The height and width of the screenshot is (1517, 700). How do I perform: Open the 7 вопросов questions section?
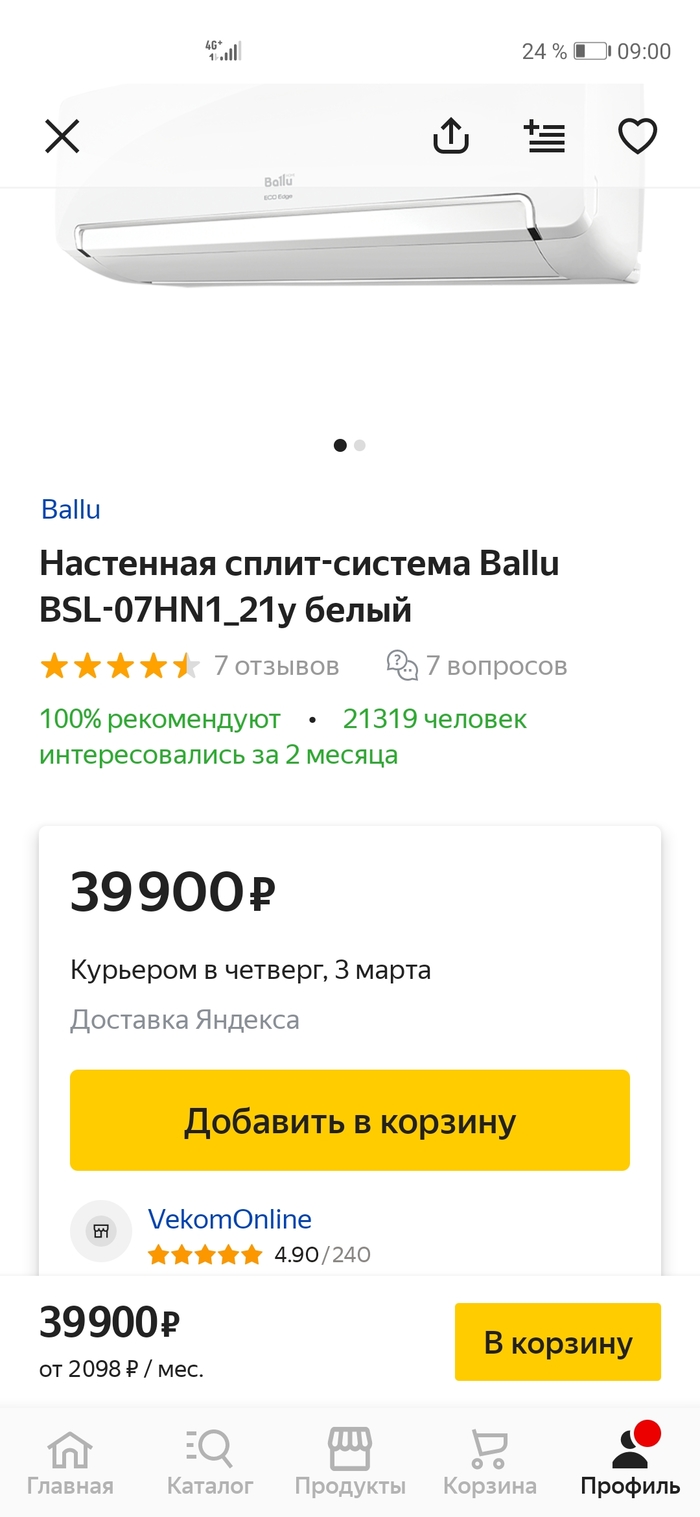(x=496, y=666)
